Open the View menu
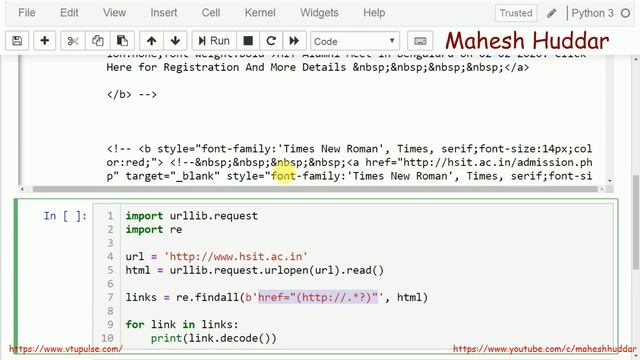Screen dimensions: 640x360 (114, 13)
